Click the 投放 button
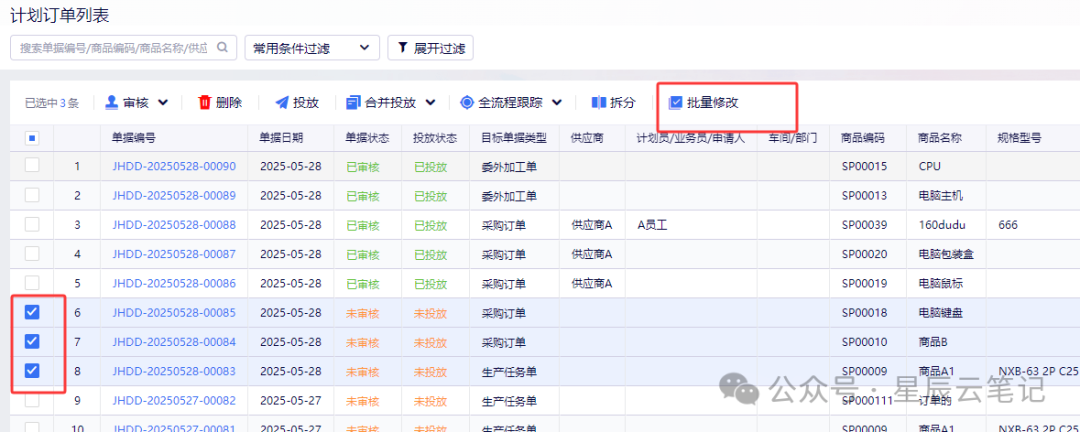This screenshot has height=432, width=1080. tap(297, 103)
